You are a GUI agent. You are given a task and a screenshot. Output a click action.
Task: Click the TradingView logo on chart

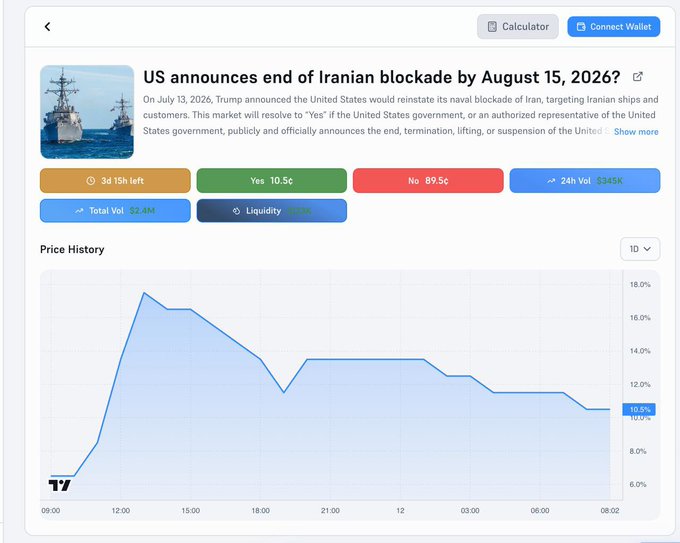(59, 485)
